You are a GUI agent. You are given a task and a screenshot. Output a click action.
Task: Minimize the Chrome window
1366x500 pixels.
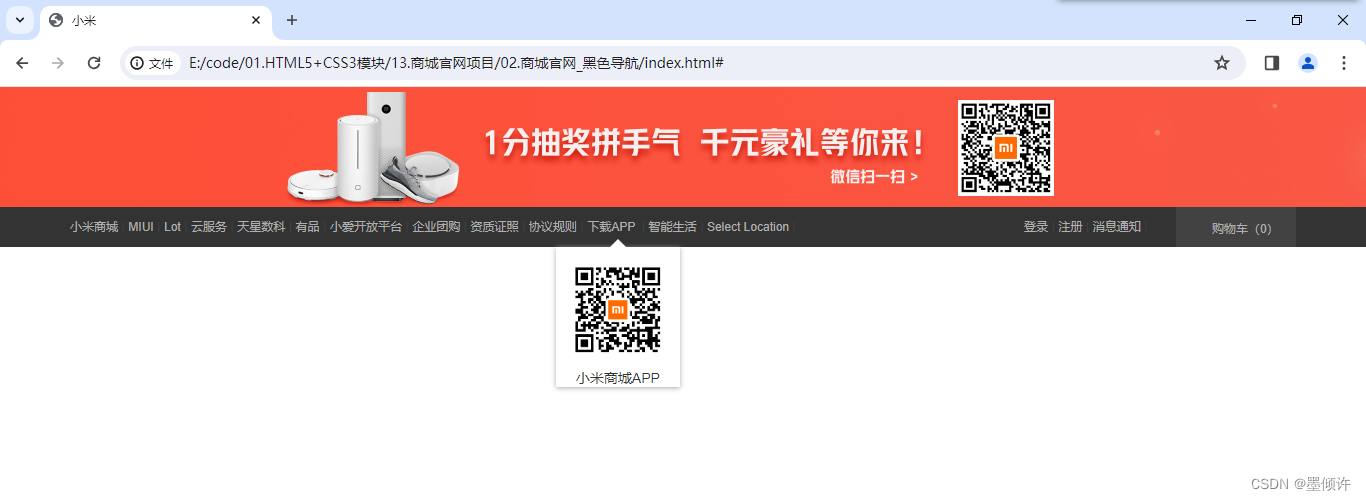1251,20
